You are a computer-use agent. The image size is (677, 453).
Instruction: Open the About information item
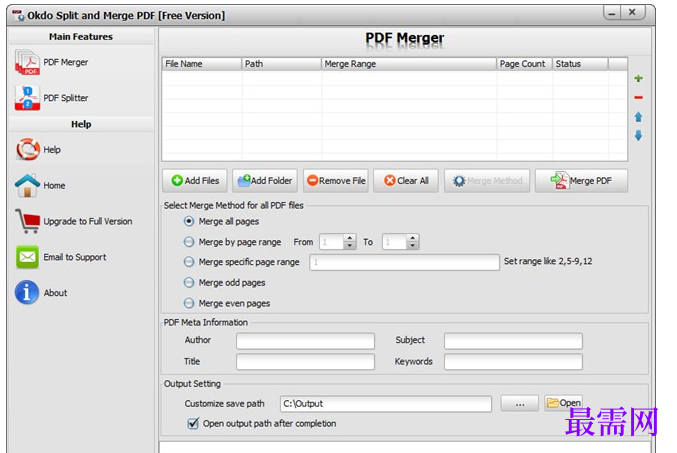tap(41, 293)
